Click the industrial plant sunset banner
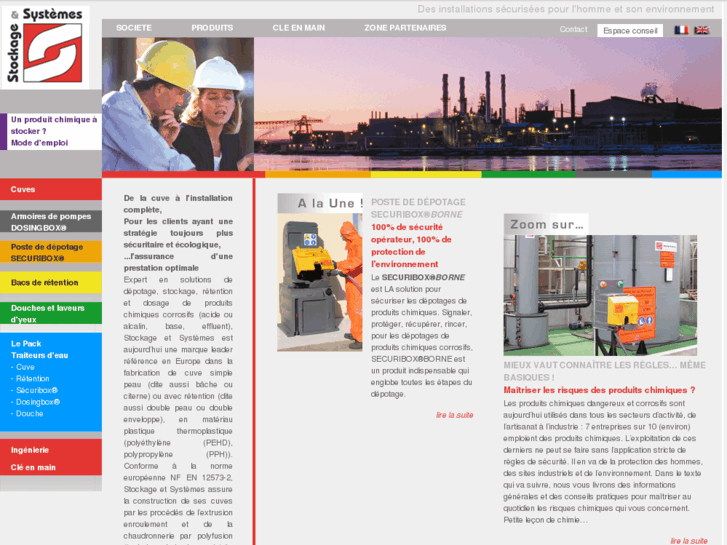 tap(488, 104)
